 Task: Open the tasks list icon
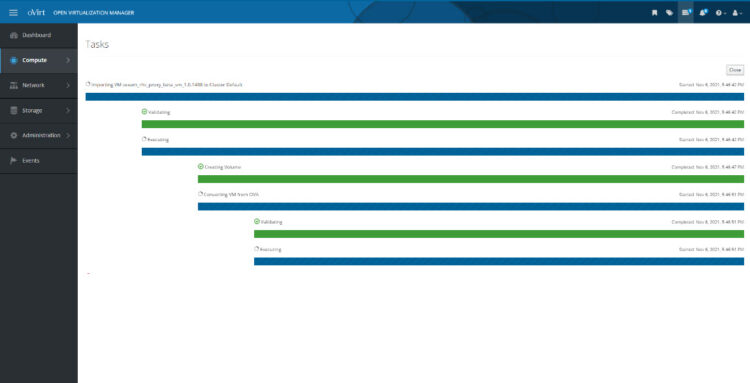[686, 12]
